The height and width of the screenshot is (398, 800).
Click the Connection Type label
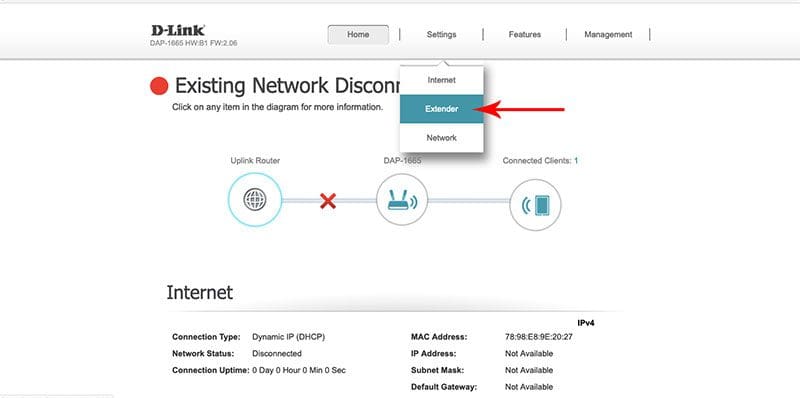[206, 337]
